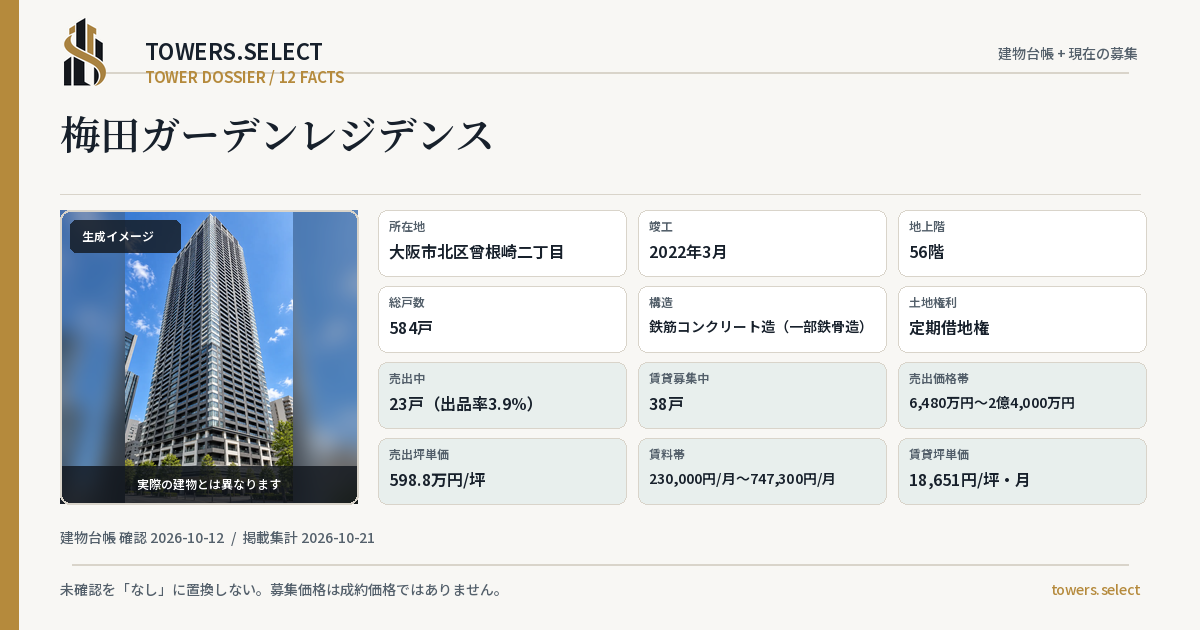
Task: Select the 構造 card 鉄筋コンクリート造
Action: tap(762, 319)
